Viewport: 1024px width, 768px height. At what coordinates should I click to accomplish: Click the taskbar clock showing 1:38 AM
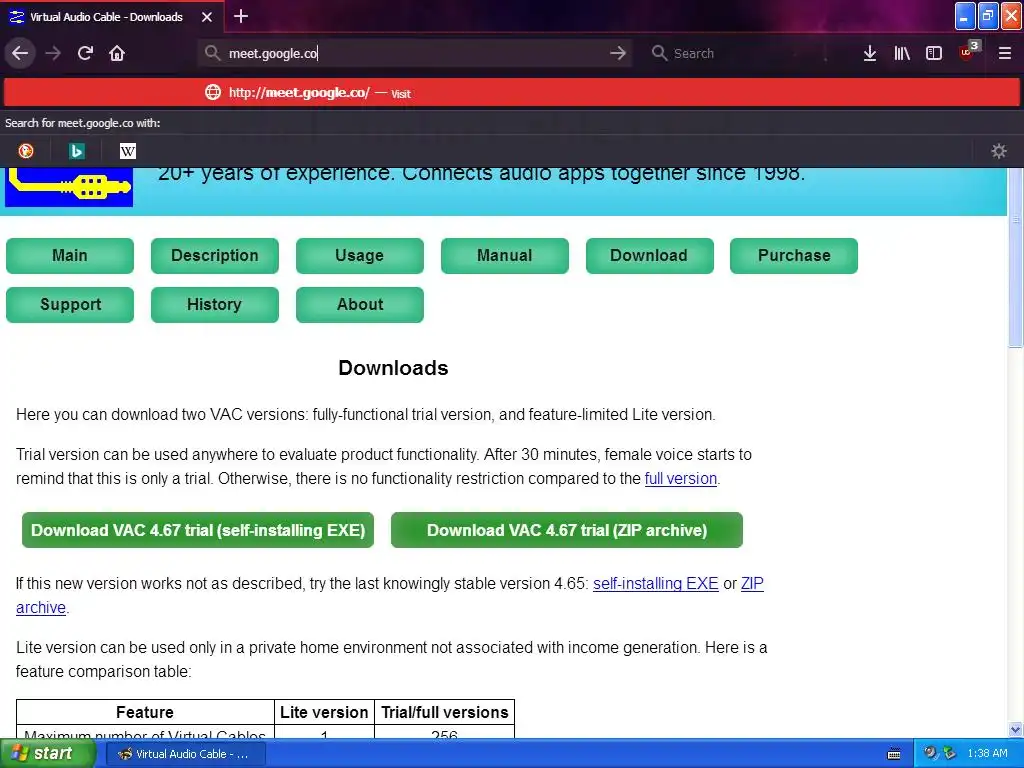coord(987,753)
